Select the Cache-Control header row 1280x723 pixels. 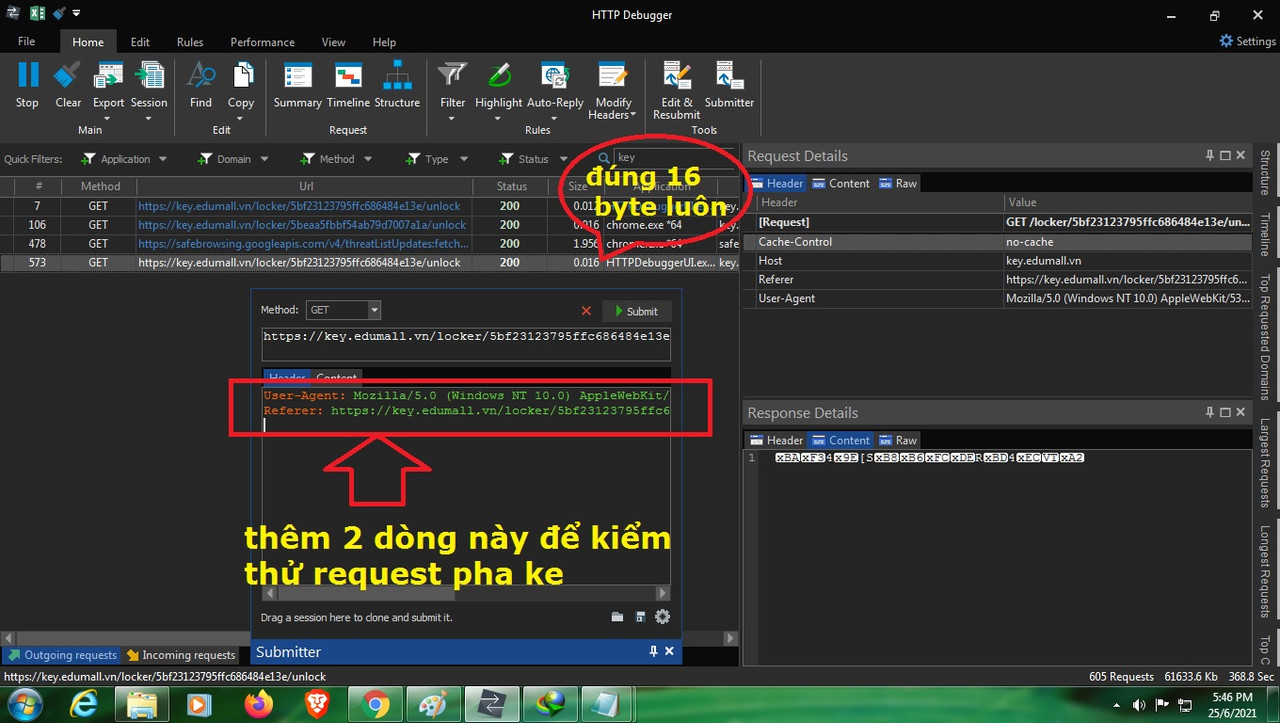999,242
